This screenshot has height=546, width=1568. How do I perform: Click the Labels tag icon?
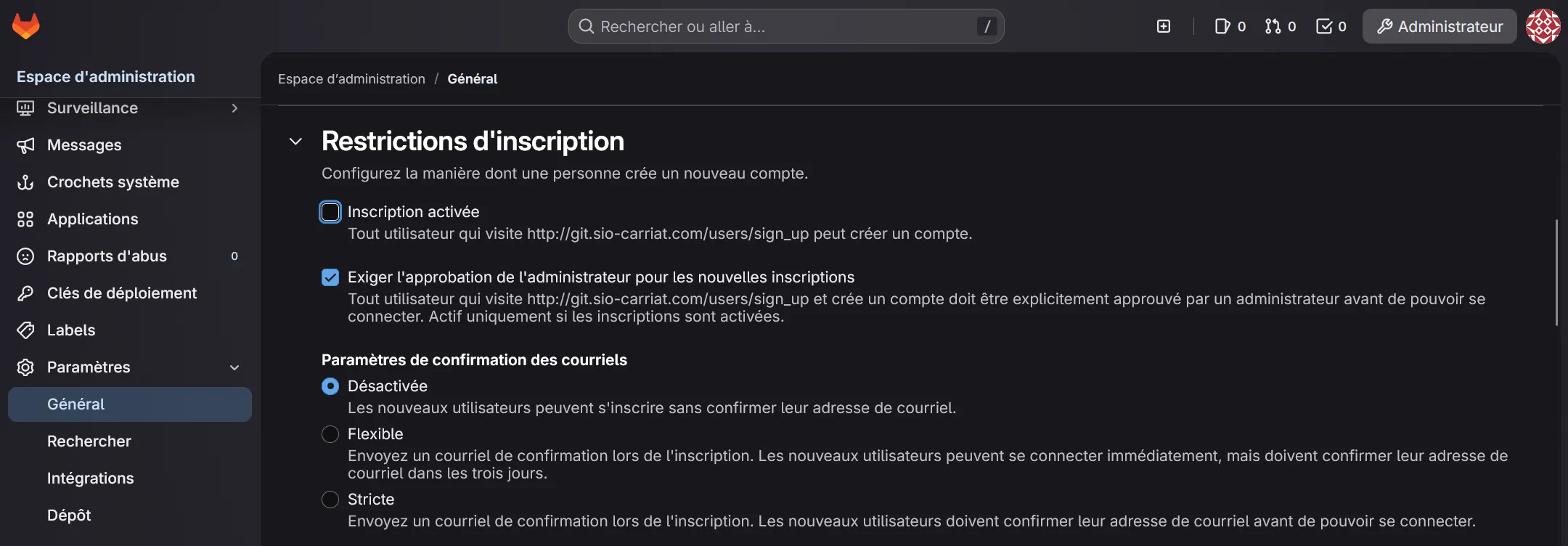26,330
